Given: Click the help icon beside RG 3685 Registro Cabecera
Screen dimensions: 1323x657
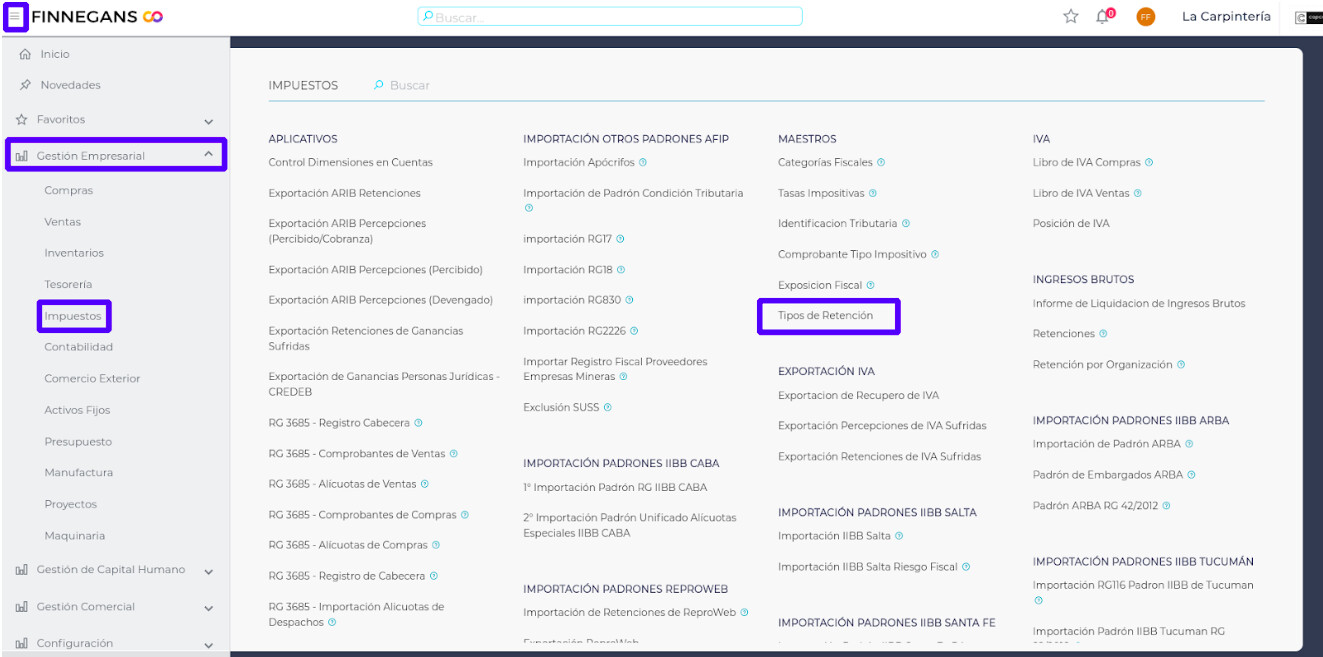Looking at the screenshot, I should [419, 423].
